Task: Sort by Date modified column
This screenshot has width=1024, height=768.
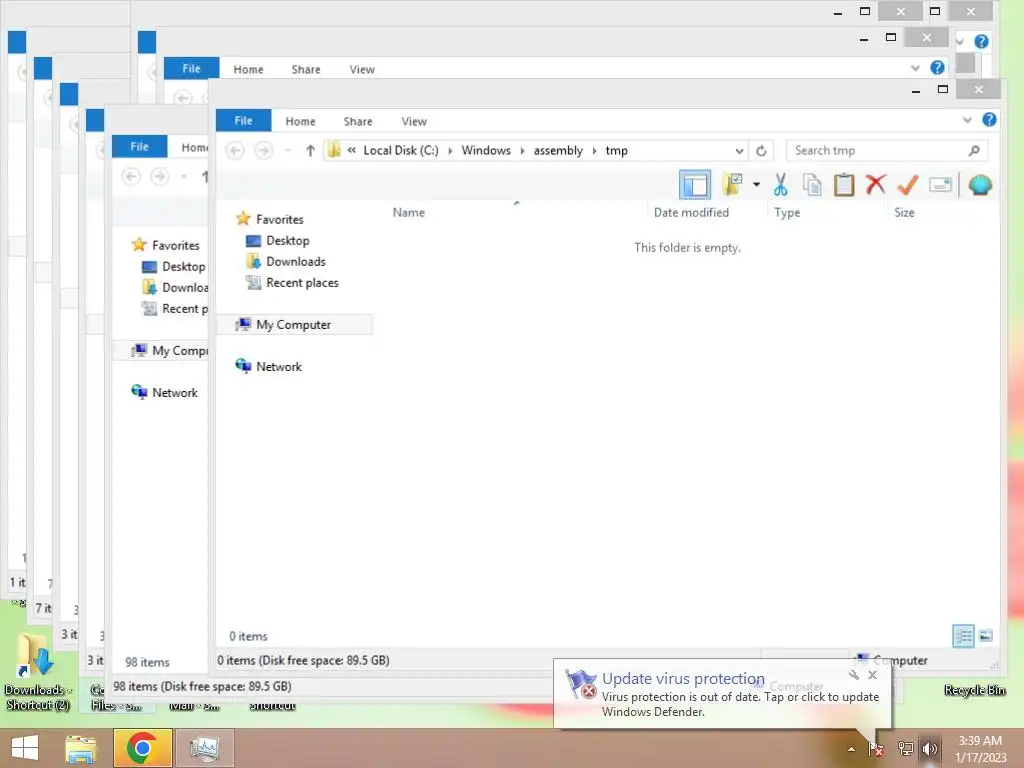Action: point(691,212)
